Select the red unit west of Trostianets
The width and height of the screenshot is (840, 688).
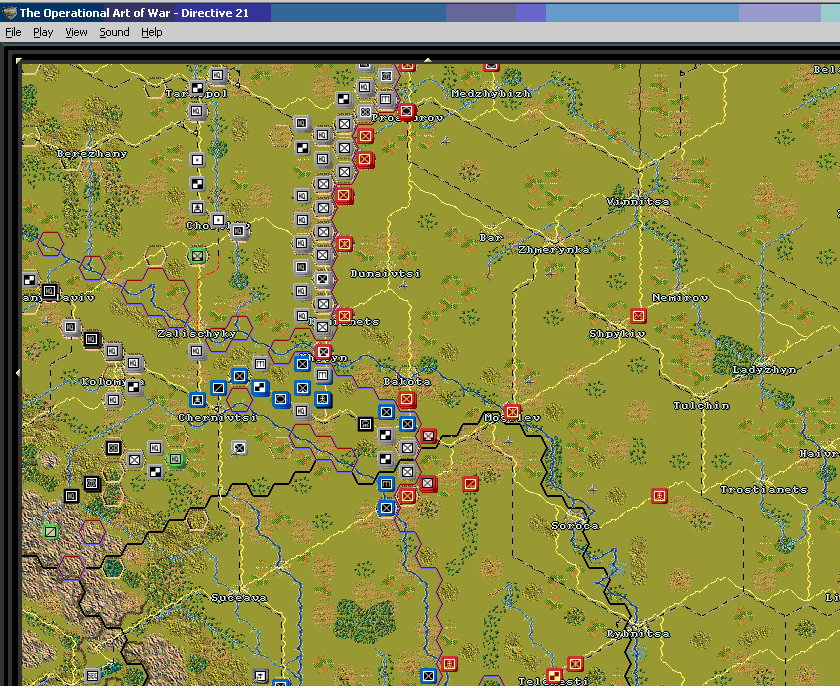(x=659, y=496)
